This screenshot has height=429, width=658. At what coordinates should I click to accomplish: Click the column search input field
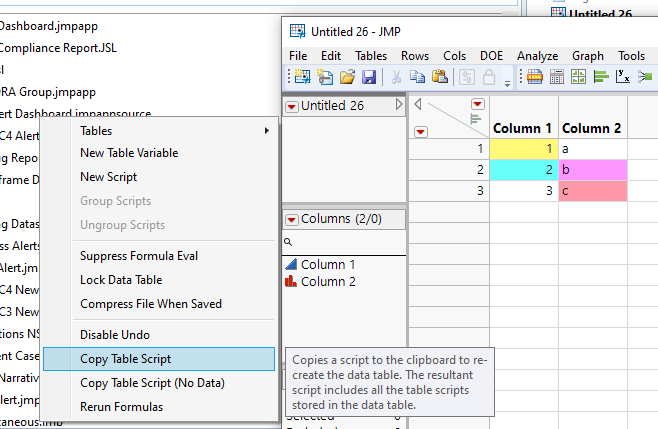pos(344,242)
